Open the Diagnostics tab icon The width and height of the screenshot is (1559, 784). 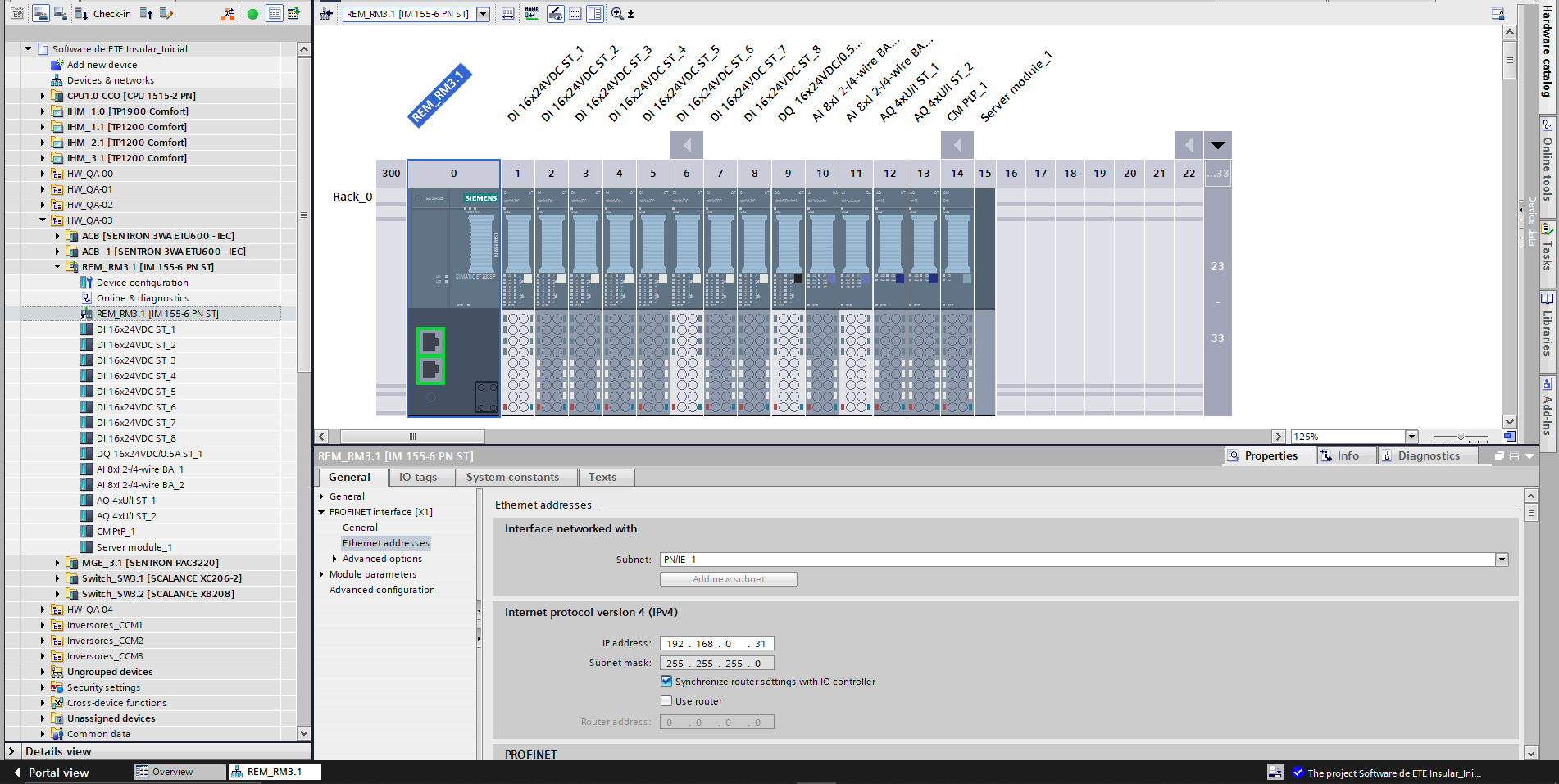pos(1386,456)
